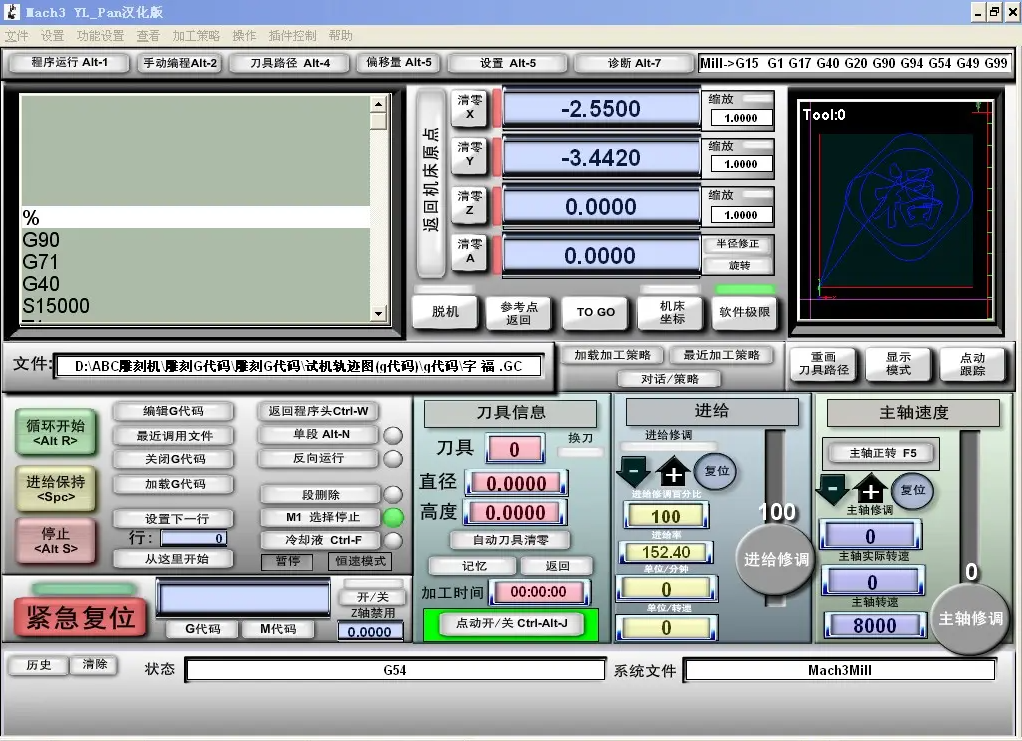The image size is (1022, 741).
Task: Hit the 紧急复位 emergency reset button
Action: tap(79, 617)
